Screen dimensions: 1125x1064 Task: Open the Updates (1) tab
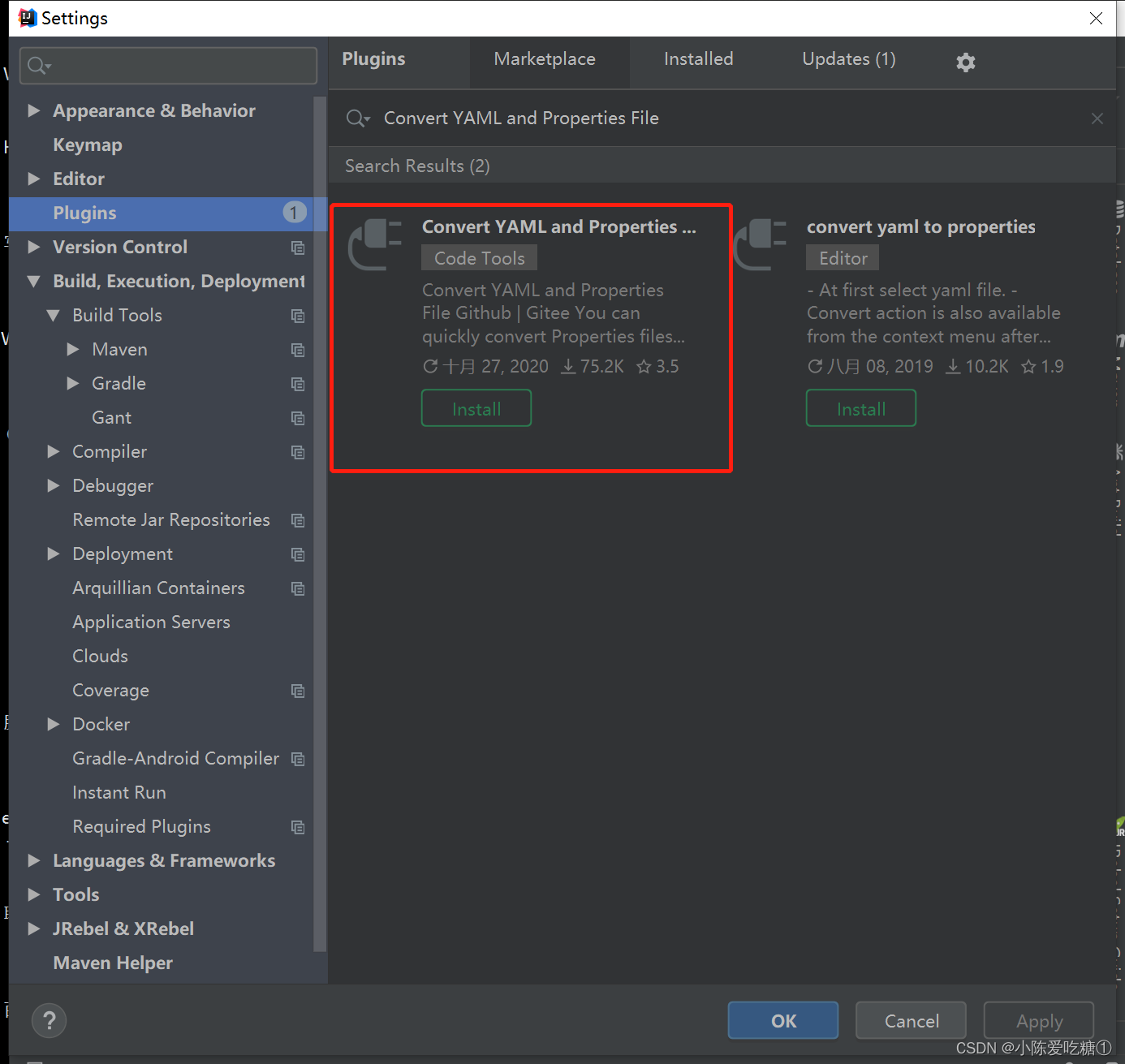(x=849, y=59)
